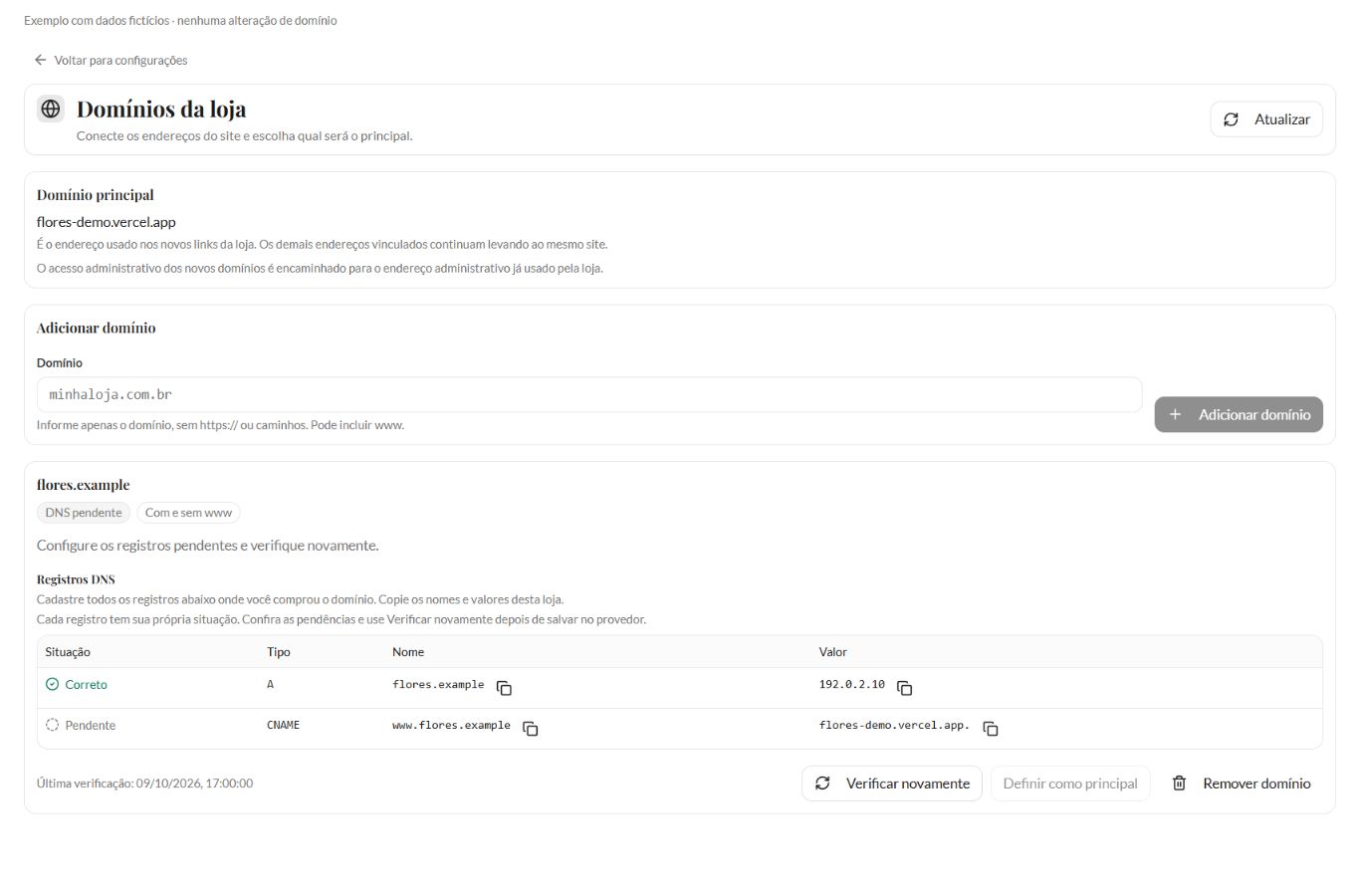The image size is (1360, 896).
Task: Click the Atualizar button label
Action: point(1282,119)
